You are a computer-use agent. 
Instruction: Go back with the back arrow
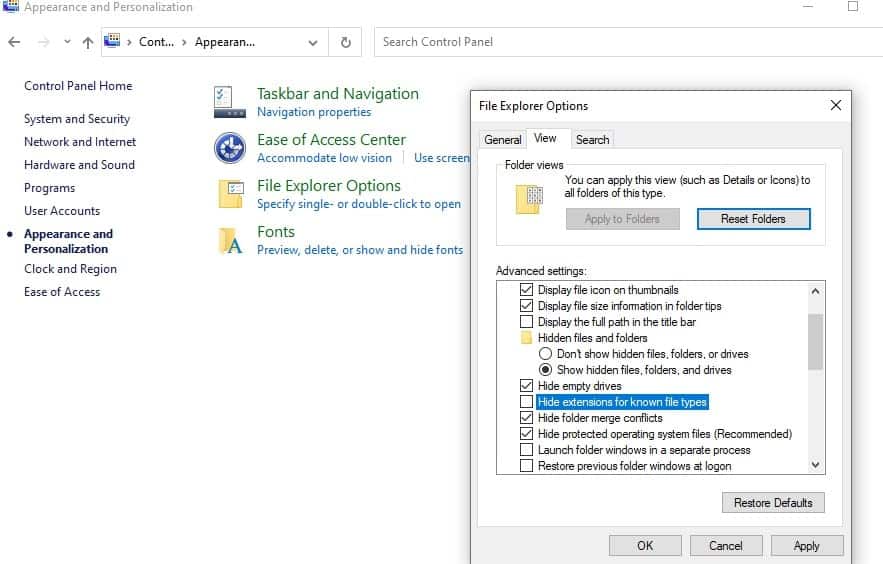[x=15, y=42]
